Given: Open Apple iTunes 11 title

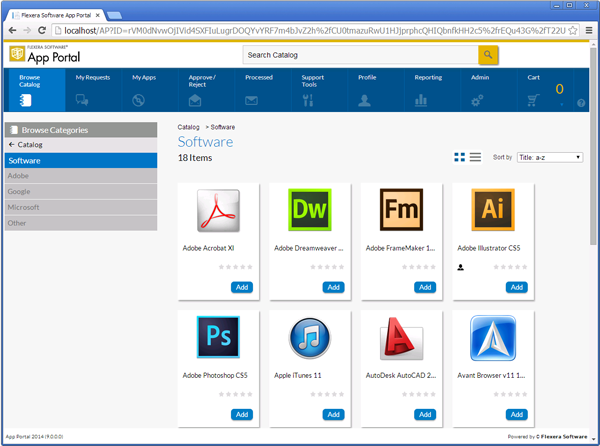Looking at the screenshot, I should [x=298, y=376].
